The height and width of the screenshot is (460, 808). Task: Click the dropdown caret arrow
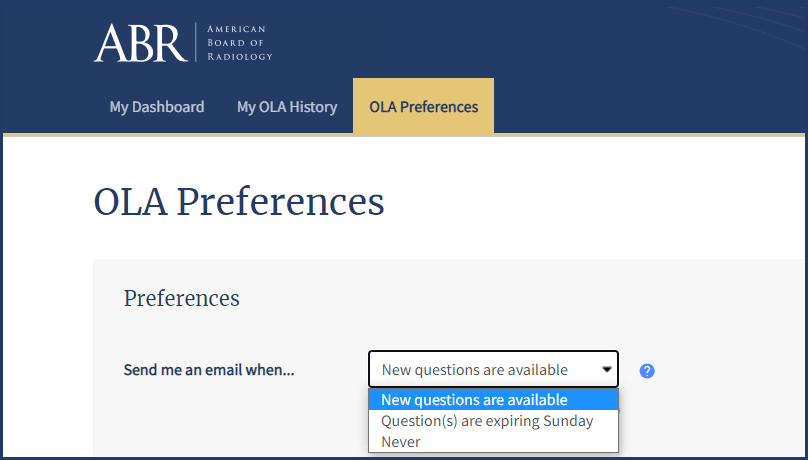click(607, 370)
